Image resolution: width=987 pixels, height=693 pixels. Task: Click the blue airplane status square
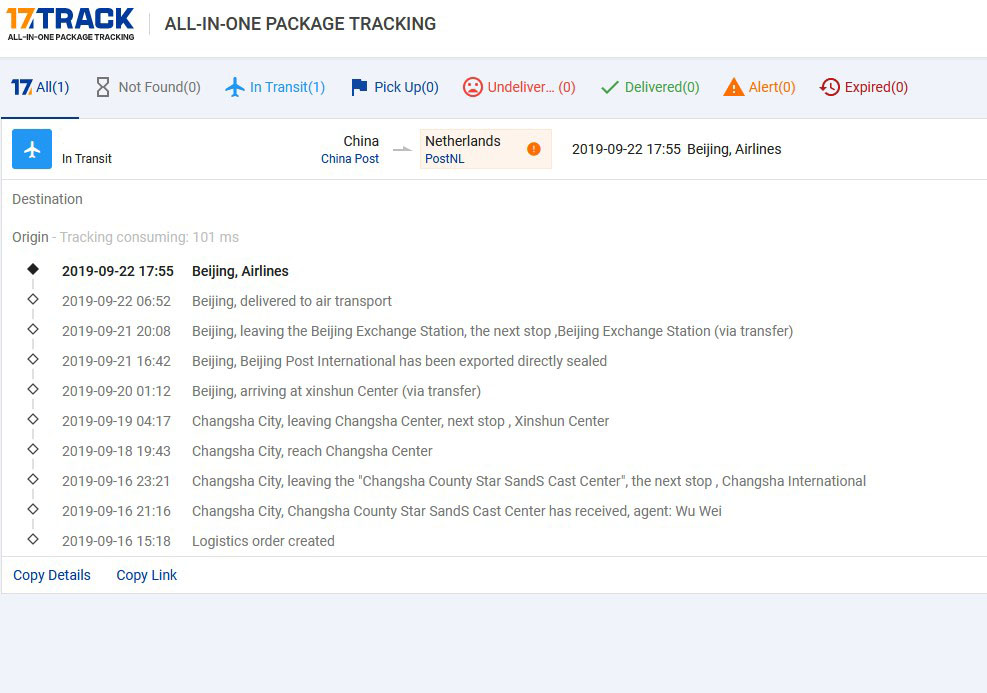pos(32,149)
